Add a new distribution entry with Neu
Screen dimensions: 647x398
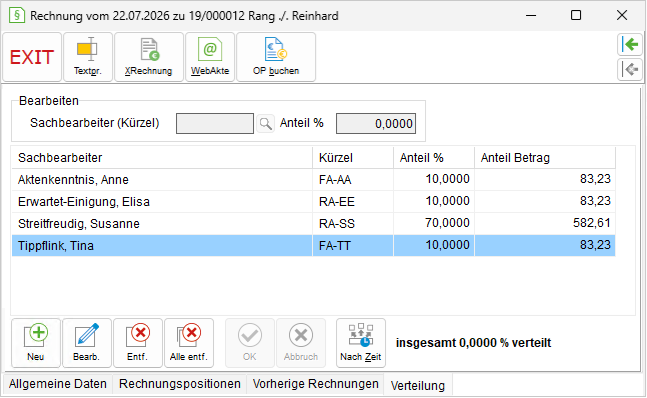click(36, 343)
